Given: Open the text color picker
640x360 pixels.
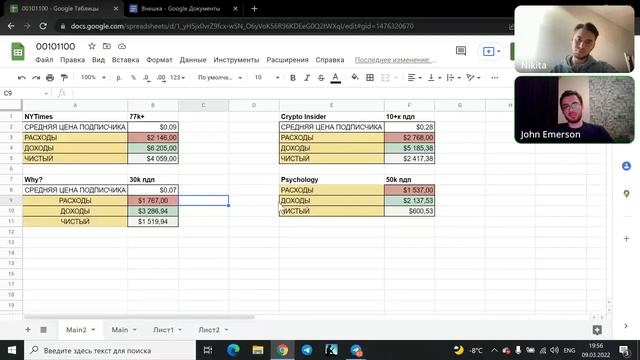Looking at the screenshot, I should 336,78.
